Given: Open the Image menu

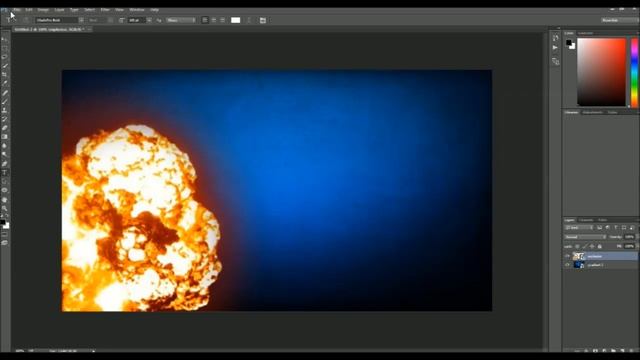Looking at the screenshot, I should 43,9.
